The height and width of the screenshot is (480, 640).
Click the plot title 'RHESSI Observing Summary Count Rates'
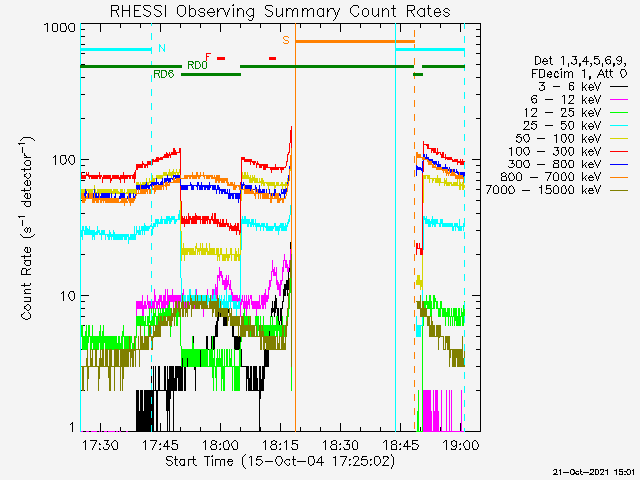coord(280,11)
